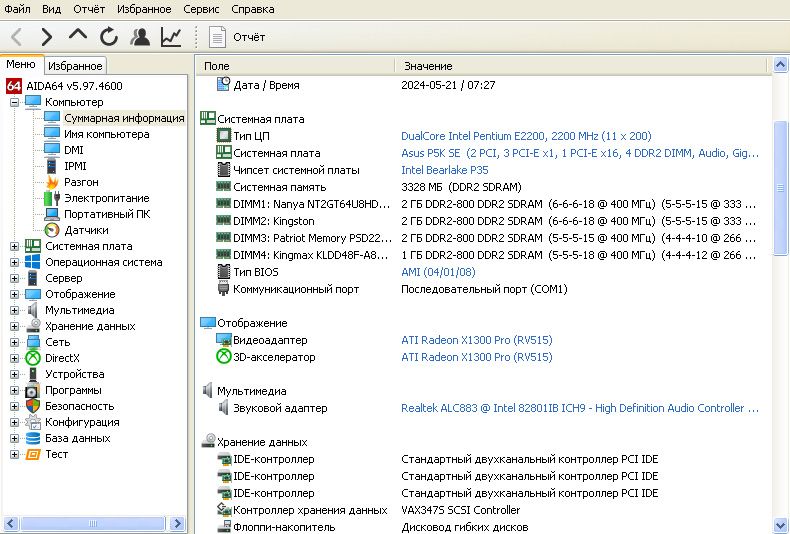Click the База данных database icon
The image size is (790, 534).
point(33,438)
